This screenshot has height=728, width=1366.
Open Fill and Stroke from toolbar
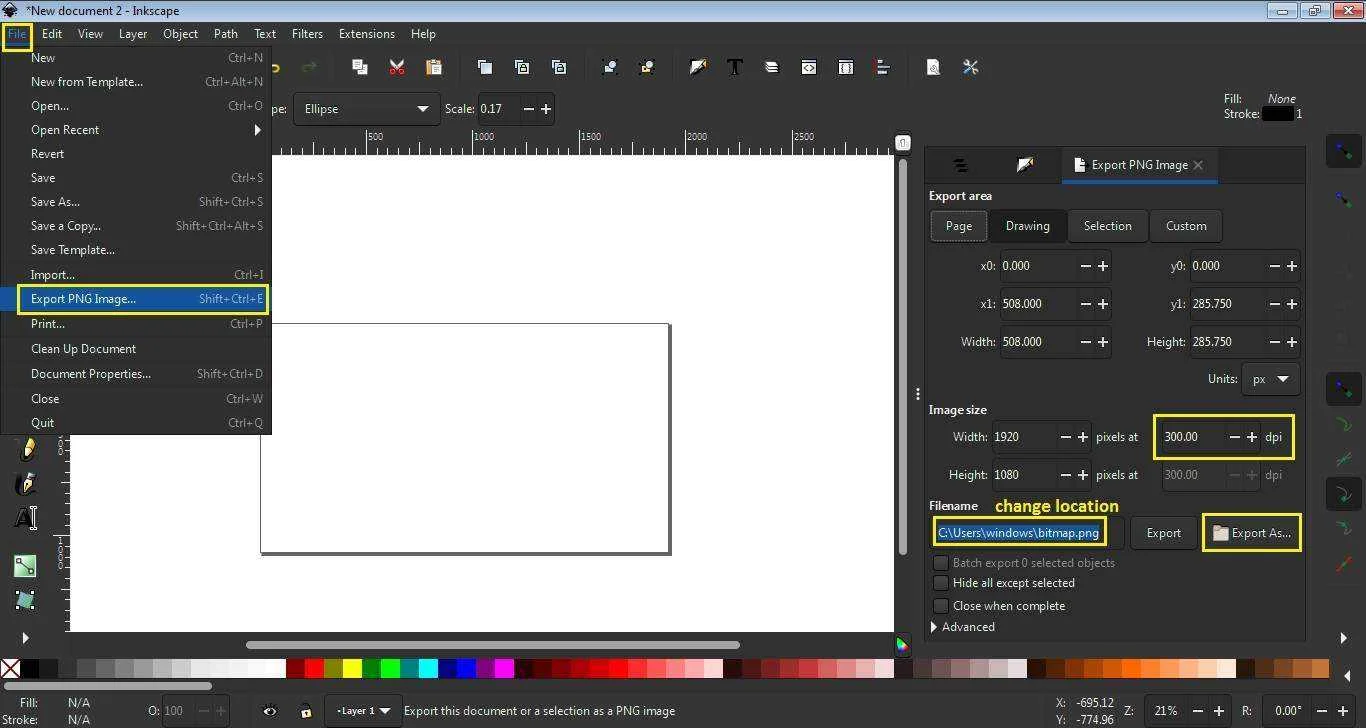698,67
